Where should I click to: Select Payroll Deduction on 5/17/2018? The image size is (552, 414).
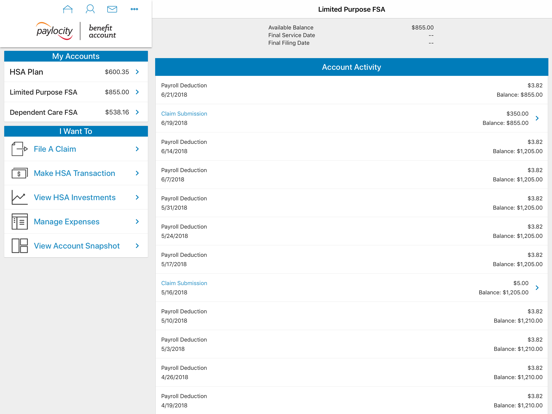coord(351,259)
